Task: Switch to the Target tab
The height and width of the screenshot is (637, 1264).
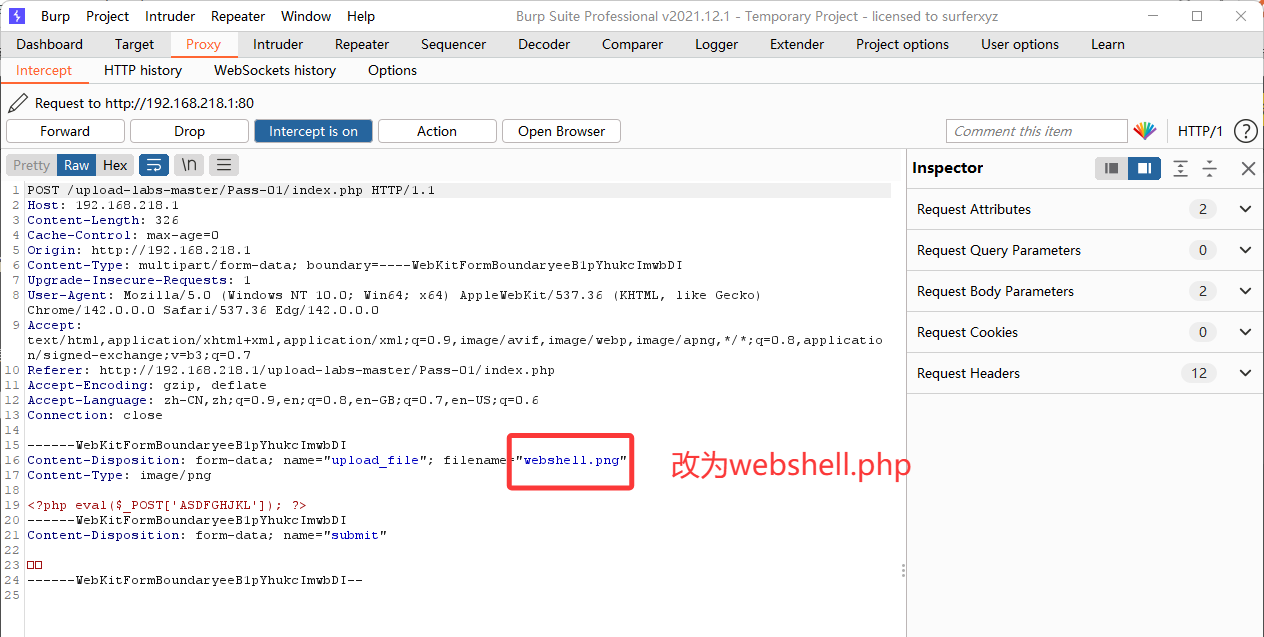Action: [x=134, y=44]
